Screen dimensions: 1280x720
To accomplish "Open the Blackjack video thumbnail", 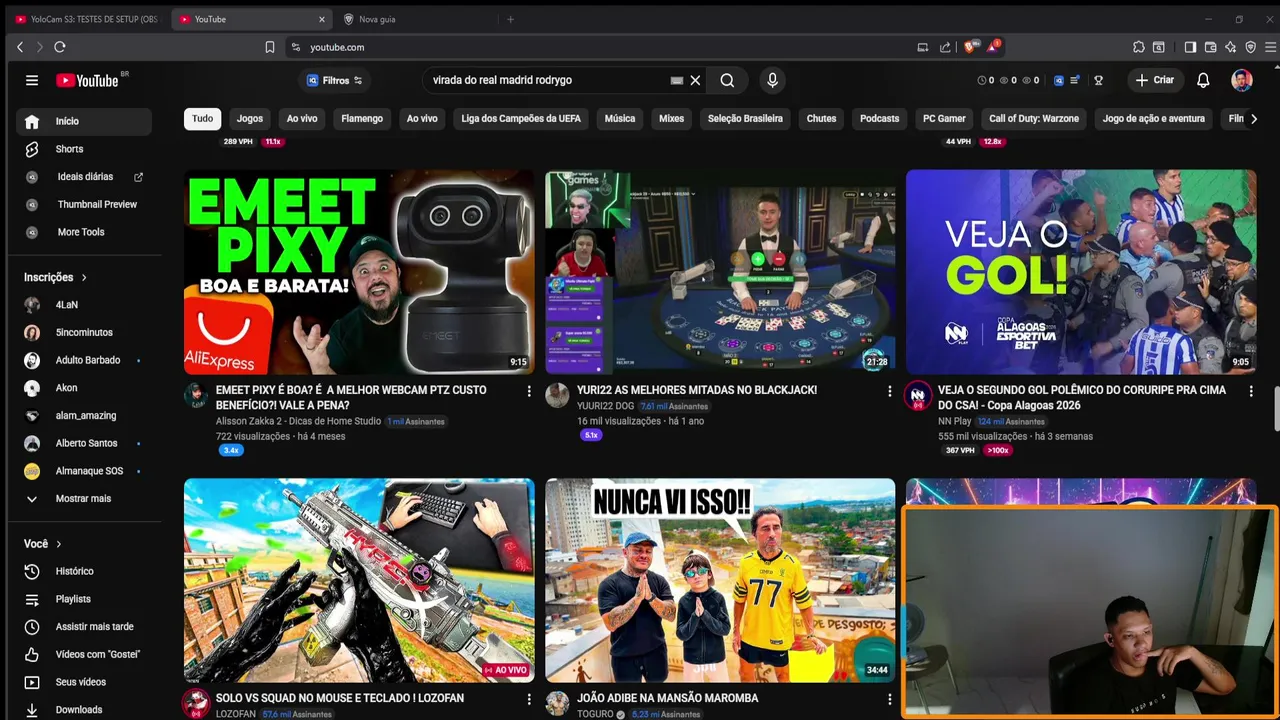I will [x=720, y=272].
